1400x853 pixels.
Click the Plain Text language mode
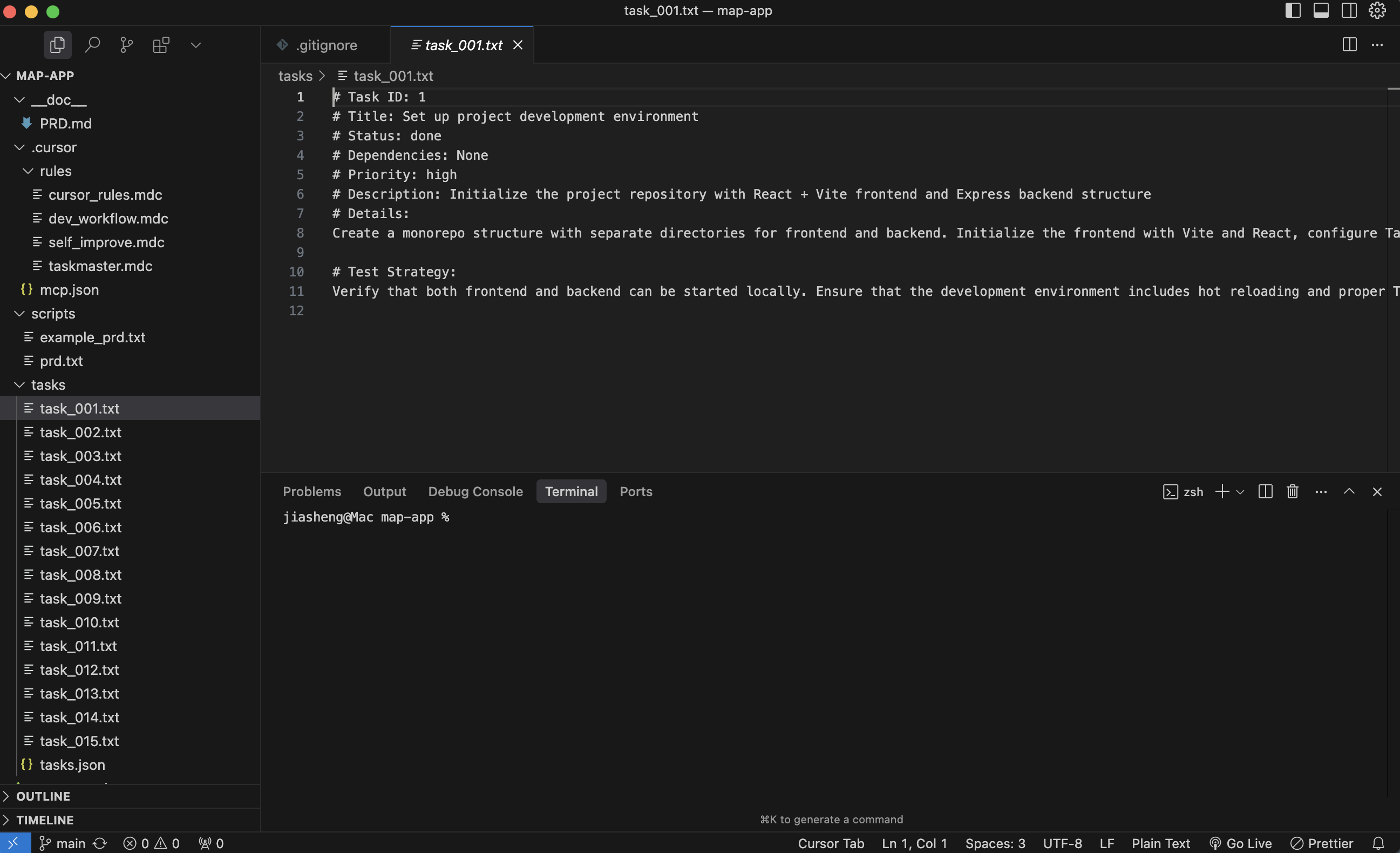[x=1161, y=843]
